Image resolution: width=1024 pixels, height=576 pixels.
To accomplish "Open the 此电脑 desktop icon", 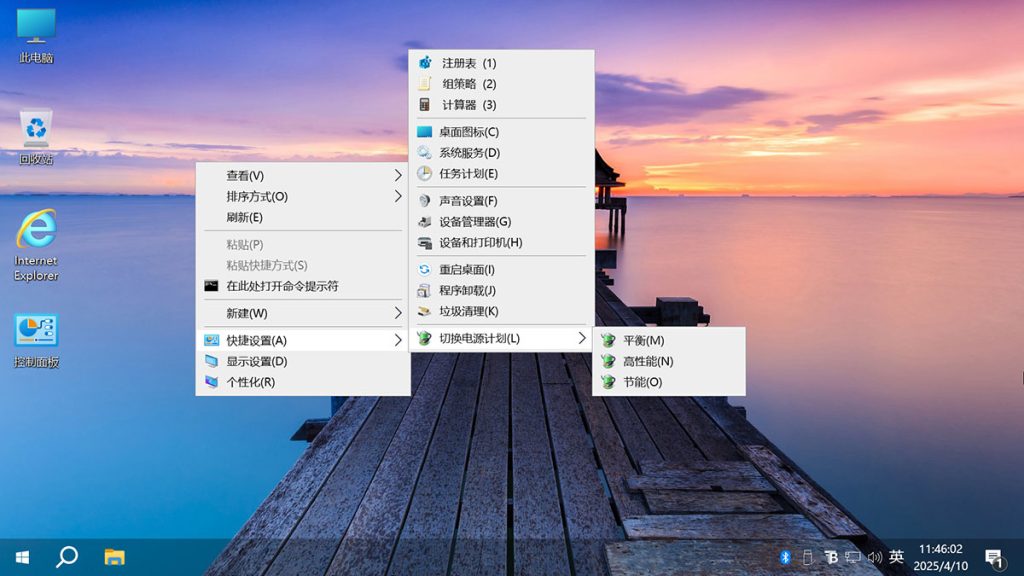I will pyautogui.click(x=36, y=36).
